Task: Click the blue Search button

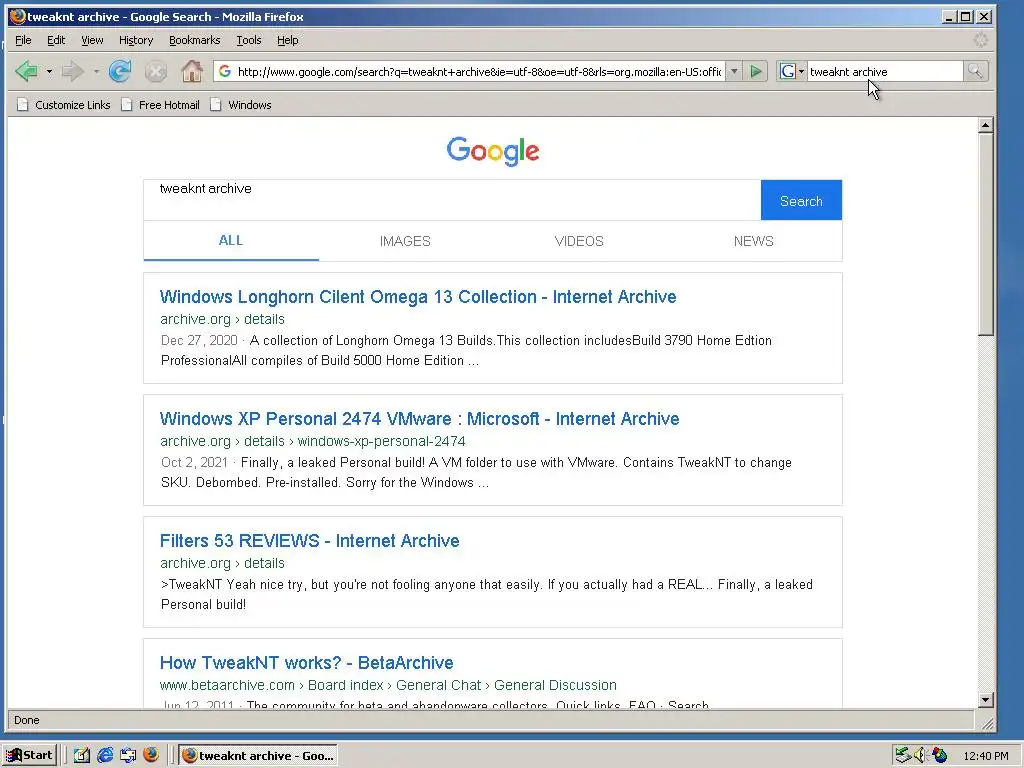Action: point(801,200)
